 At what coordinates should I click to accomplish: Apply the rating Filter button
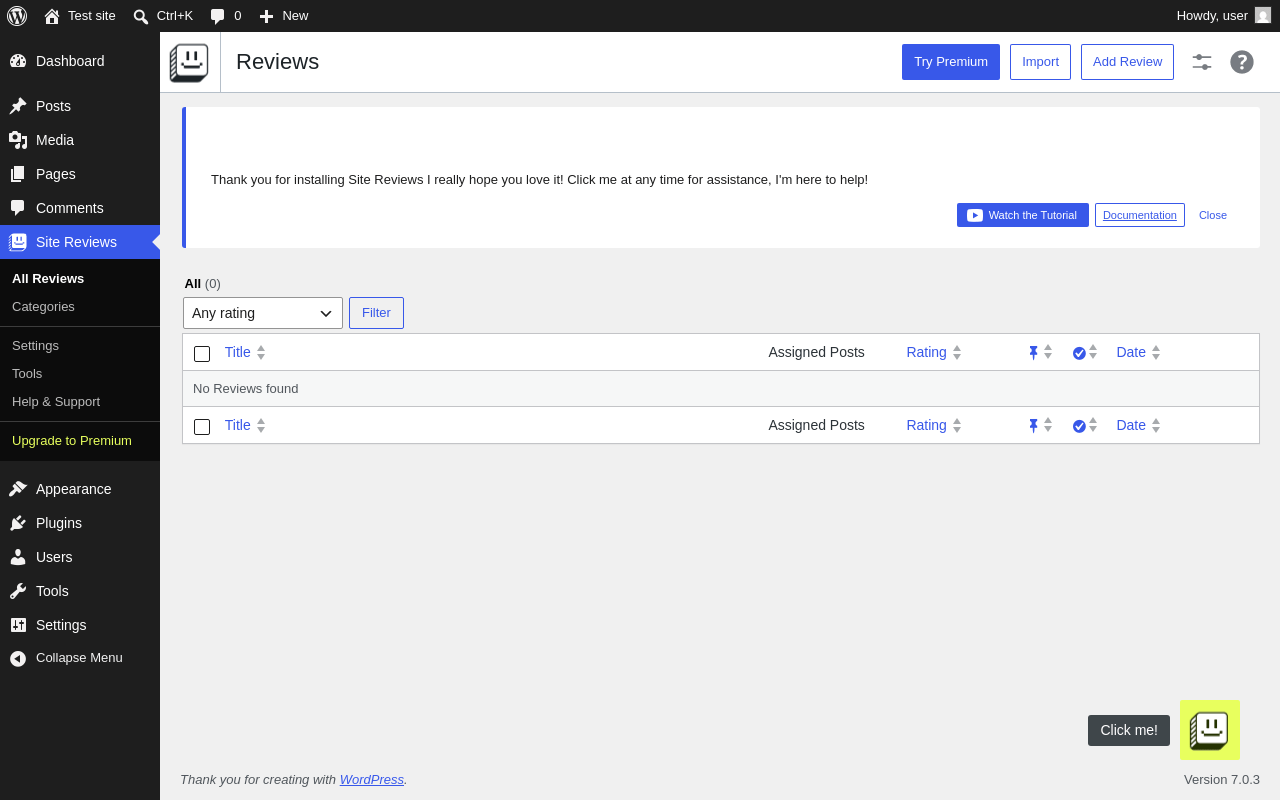coord(376,313)
